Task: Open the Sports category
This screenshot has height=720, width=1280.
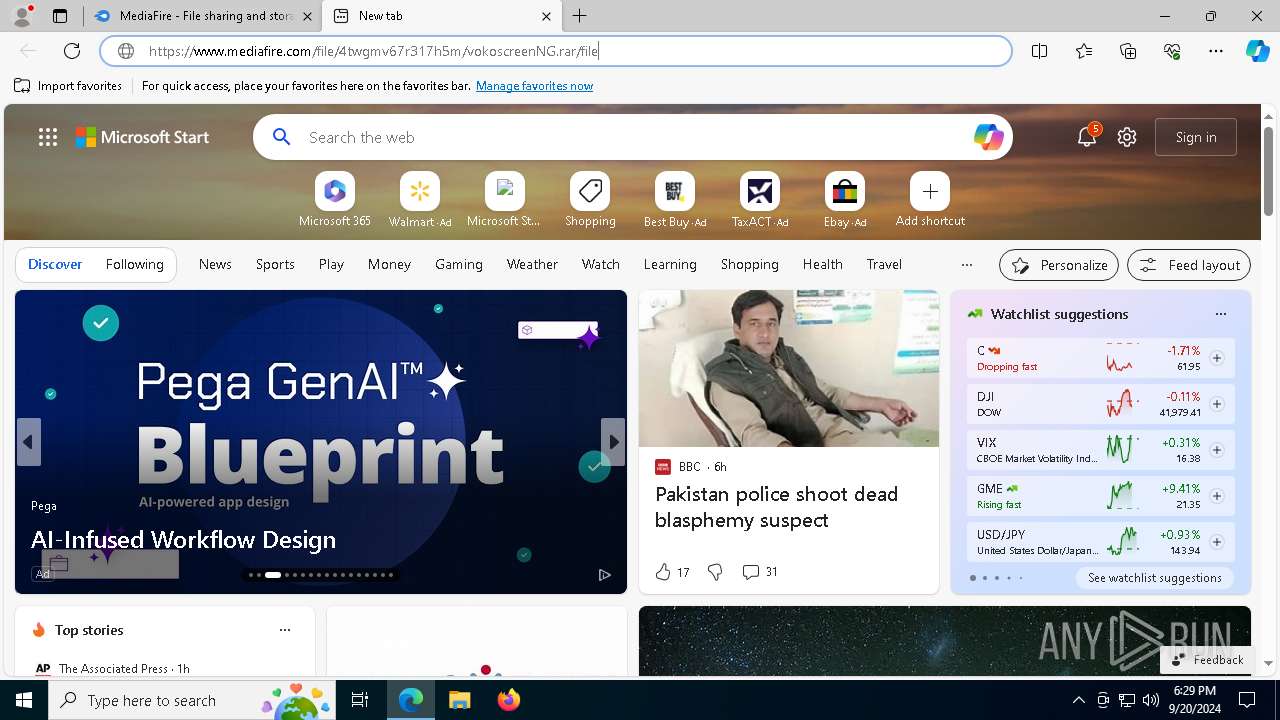Action: (275, 265)
